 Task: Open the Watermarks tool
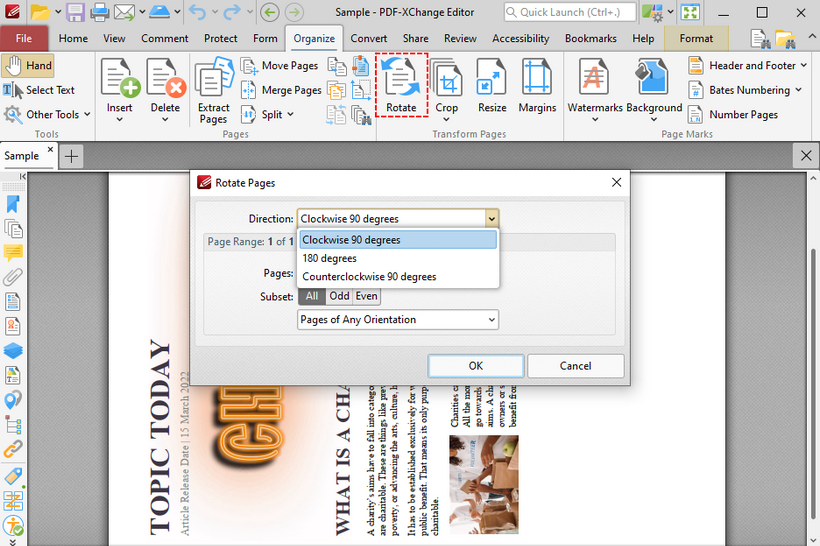tap(595, 89)
